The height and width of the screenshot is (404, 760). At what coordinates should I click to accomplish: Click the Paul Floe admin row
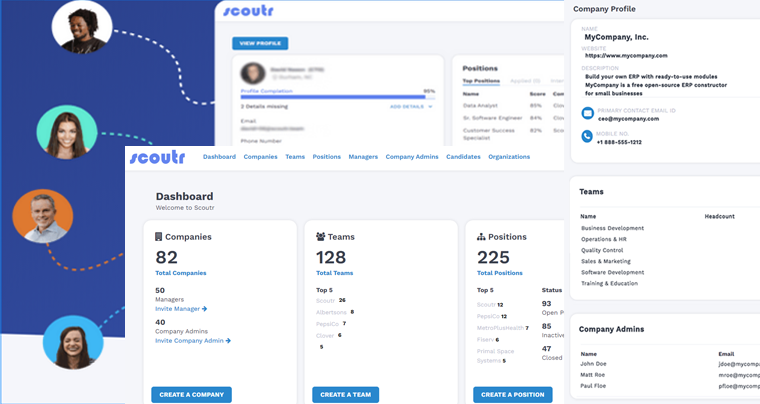(593, 386)
